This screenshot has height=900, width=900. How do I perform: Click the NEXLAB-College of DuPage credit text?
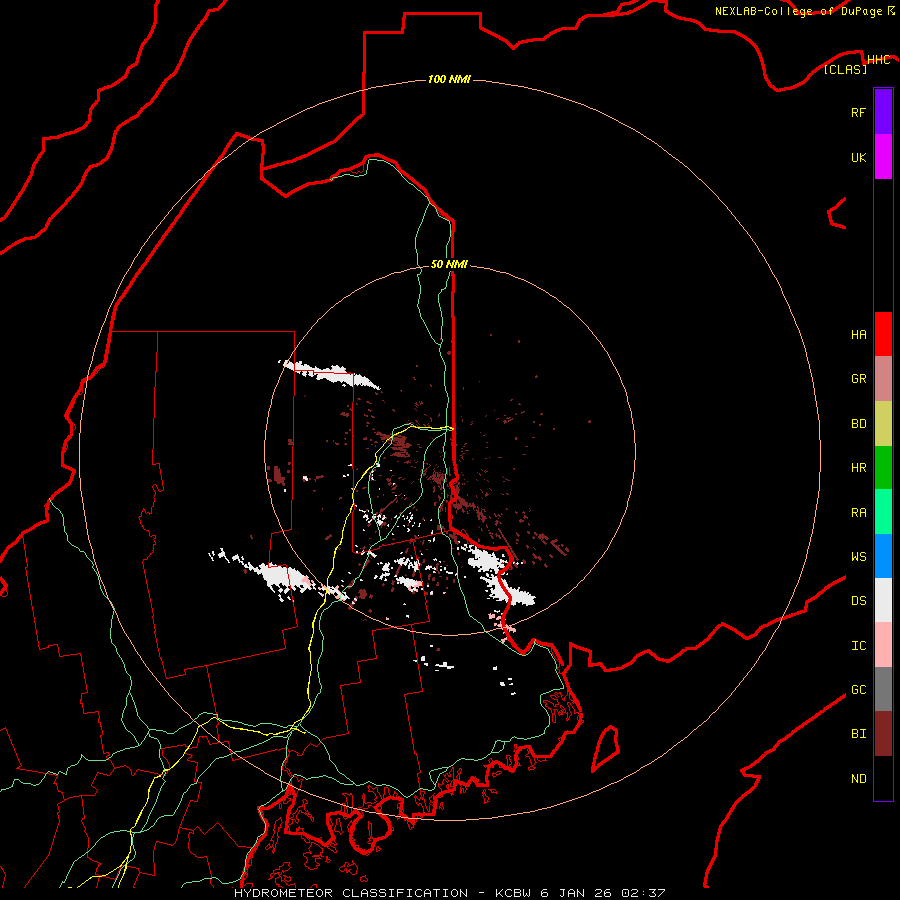coord(798,11)
